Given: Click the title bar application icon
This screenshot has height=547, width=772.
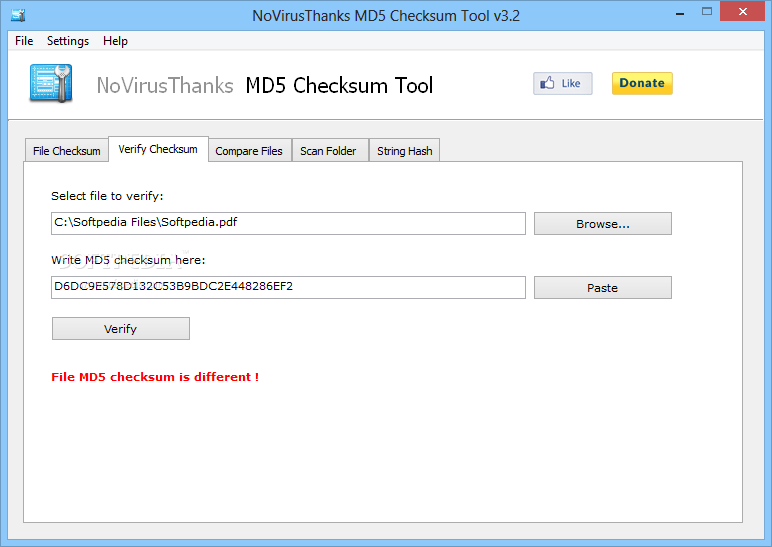Looking at the screenshot, I should 18,15.
